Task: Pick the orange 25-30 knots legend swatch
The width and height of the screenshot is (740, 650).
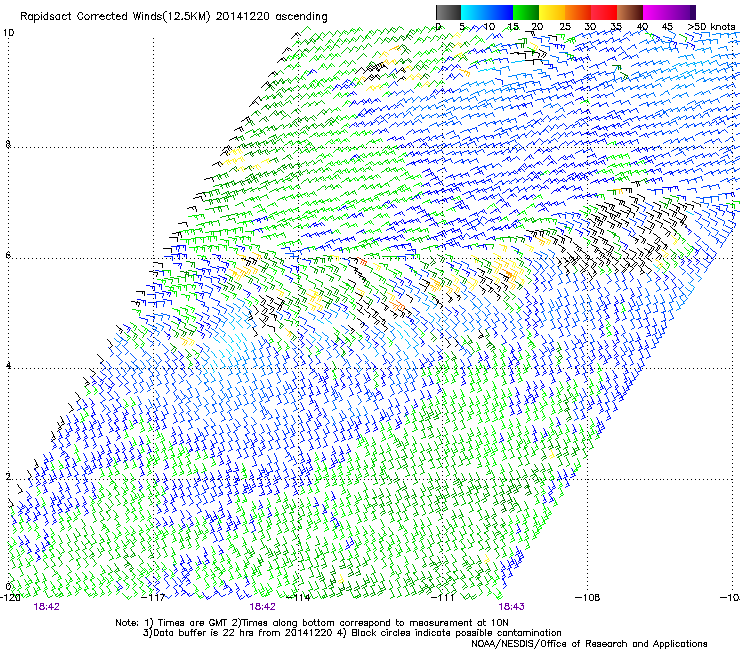Action: tap(578, 12)
